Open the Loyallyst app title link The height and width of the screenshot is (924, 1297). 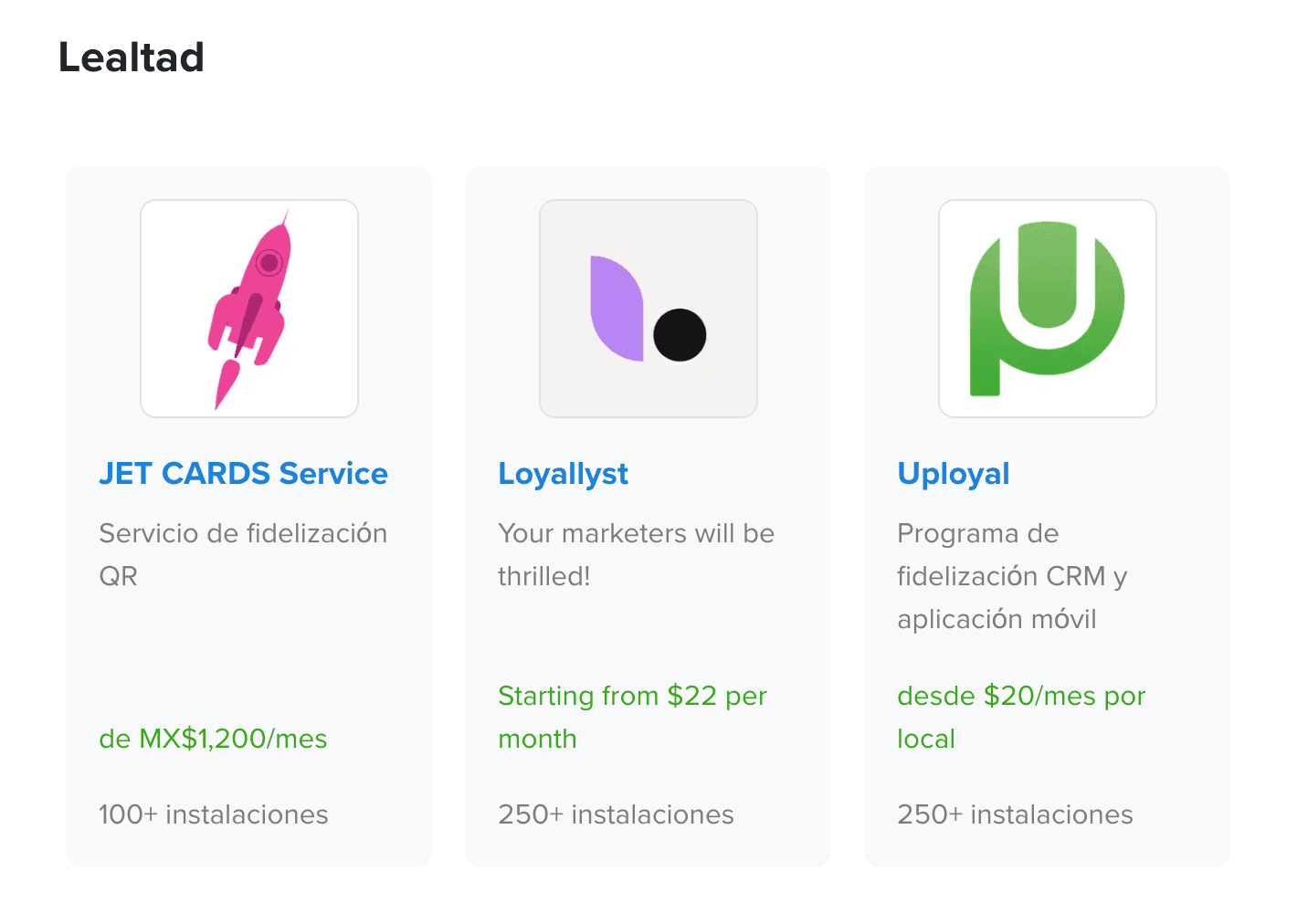[x=563, y=474]
